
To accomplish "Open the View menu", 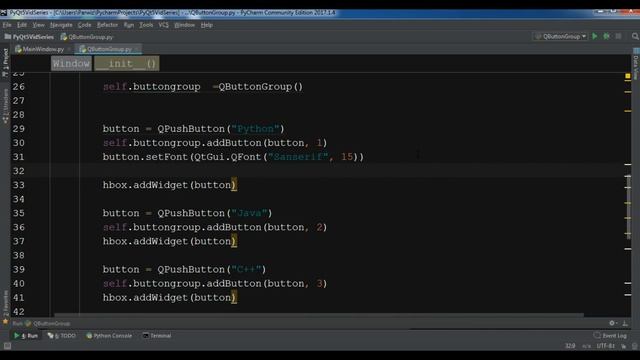I will [38, 25].
